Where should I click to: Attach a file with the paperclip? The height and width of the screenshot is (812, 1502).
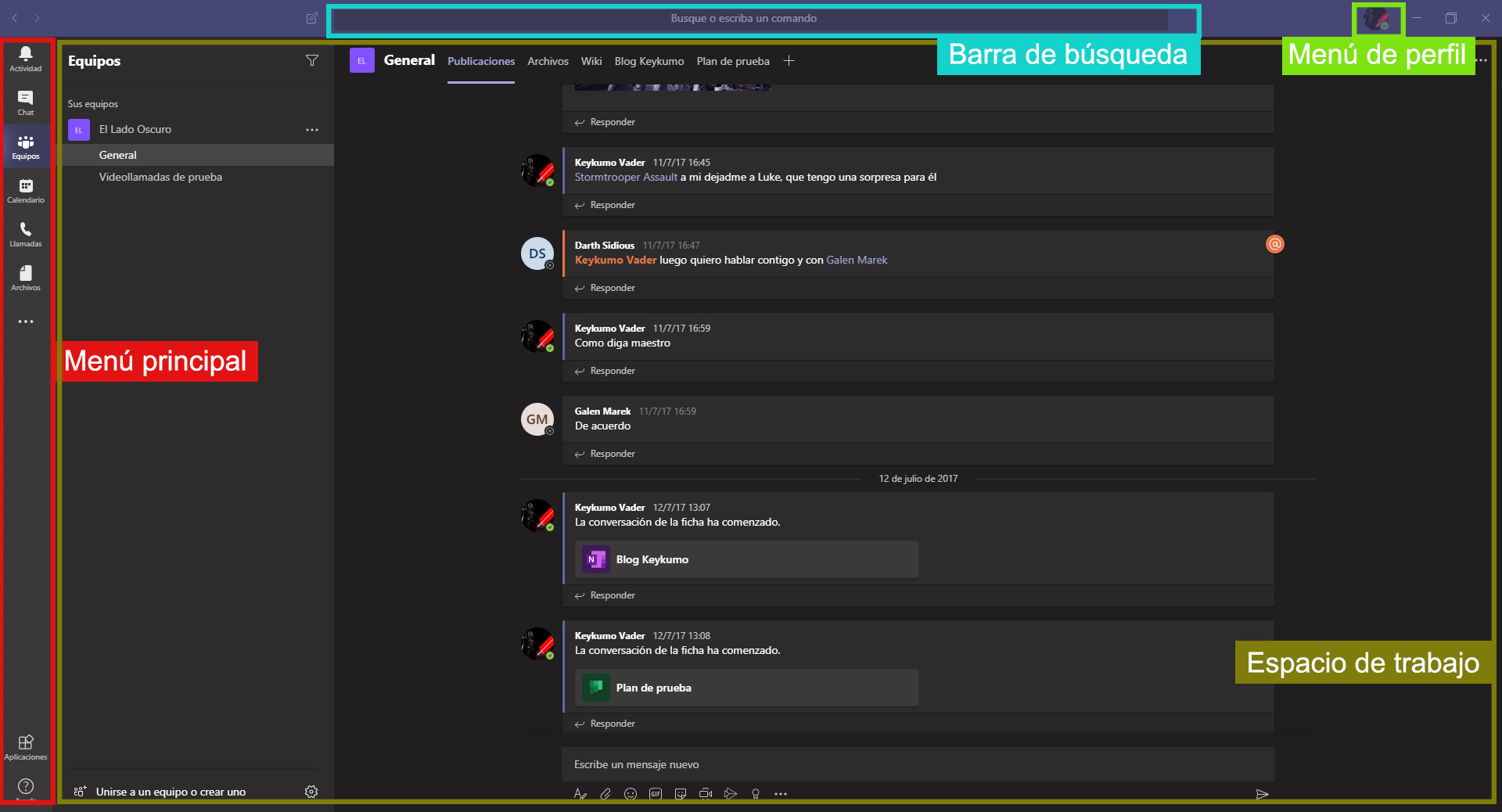(x=605, y=793)
